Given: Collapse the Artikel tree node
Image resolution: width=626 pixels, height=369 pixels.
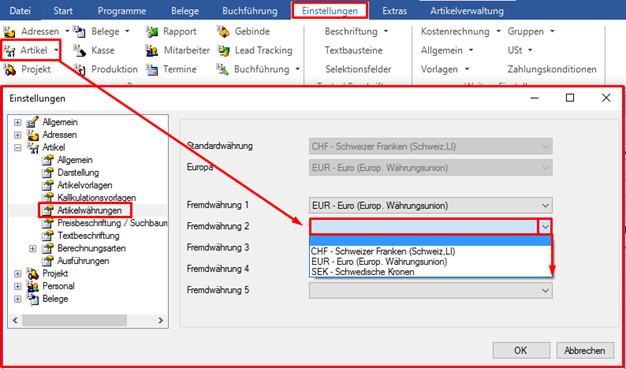Looking at the screenshot, I should click(18, 147).
